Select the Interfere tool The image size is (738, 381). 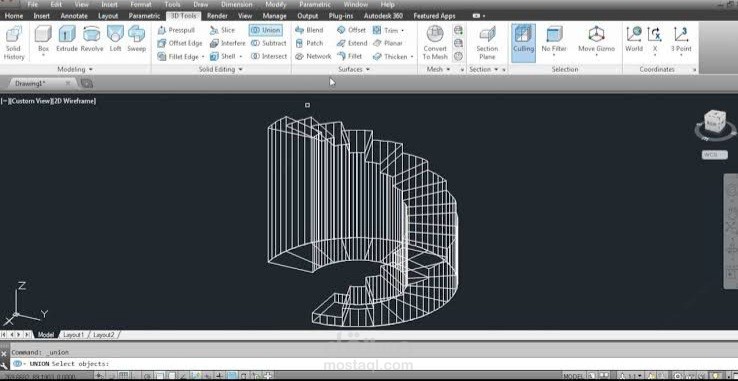pos(227,43)
